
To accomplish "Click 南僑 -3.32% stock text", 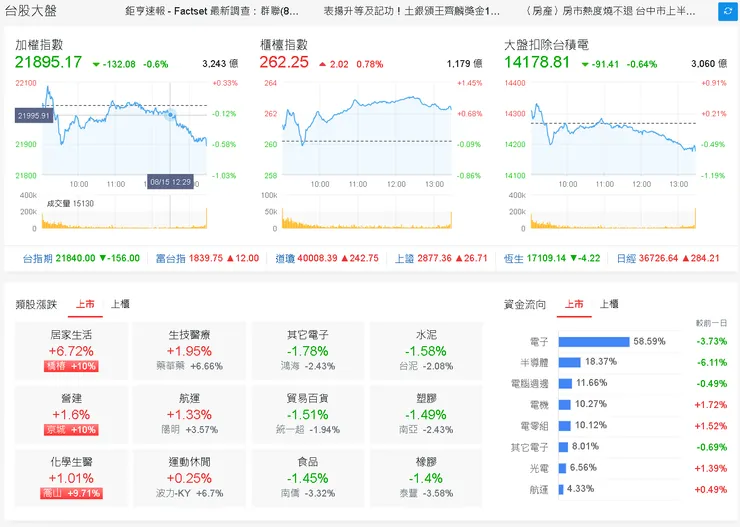I will tap(308, 494).
